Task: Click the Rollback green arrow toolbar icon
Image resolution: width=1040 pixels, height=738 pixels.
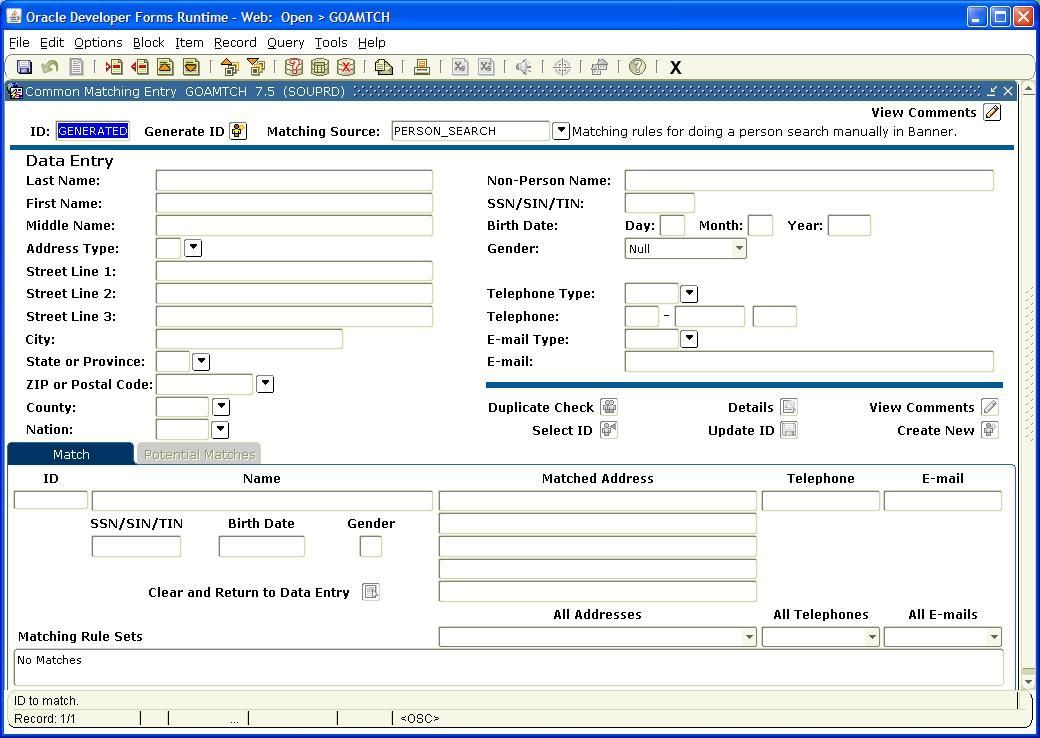Action: pos(50,67)
